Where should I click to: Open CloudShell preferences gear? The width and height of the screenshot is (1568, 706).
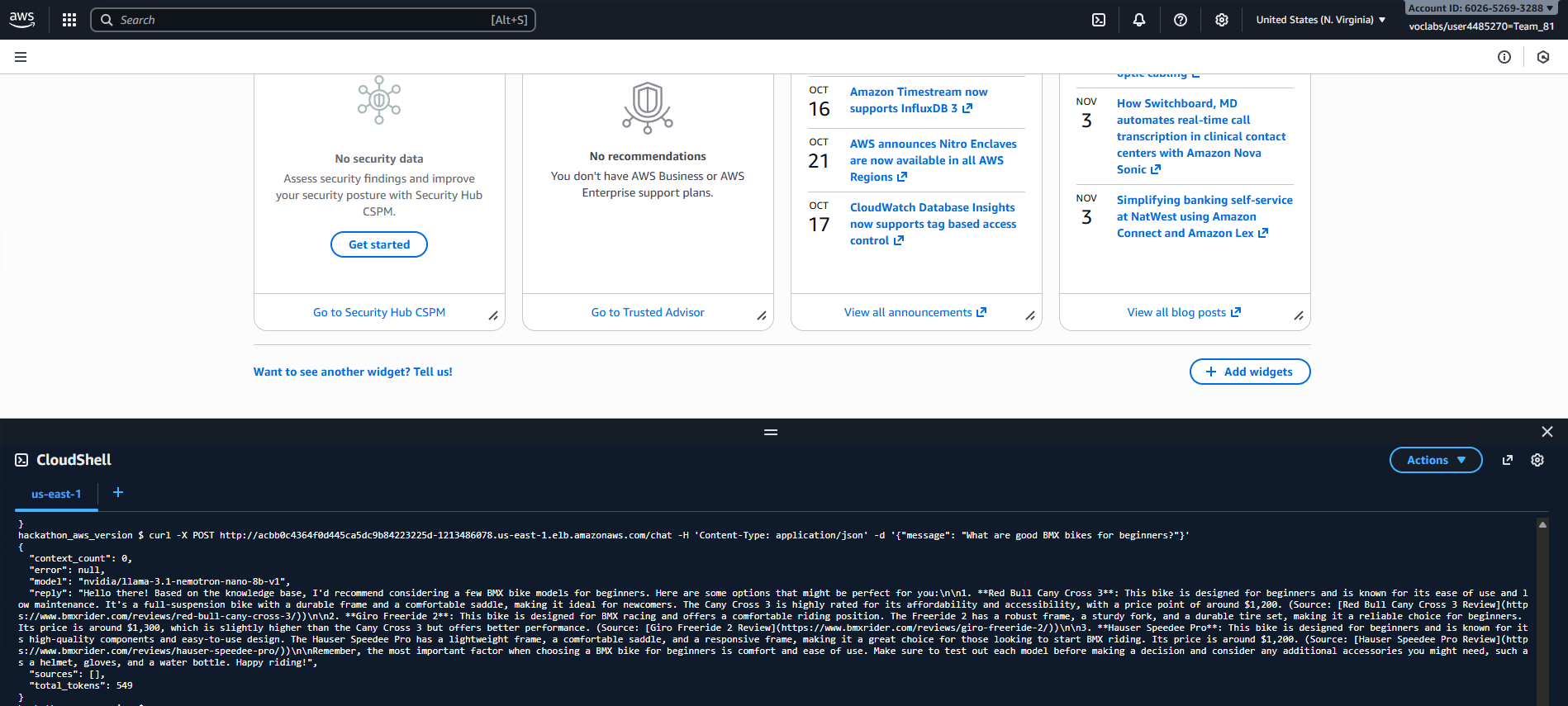1537,460
